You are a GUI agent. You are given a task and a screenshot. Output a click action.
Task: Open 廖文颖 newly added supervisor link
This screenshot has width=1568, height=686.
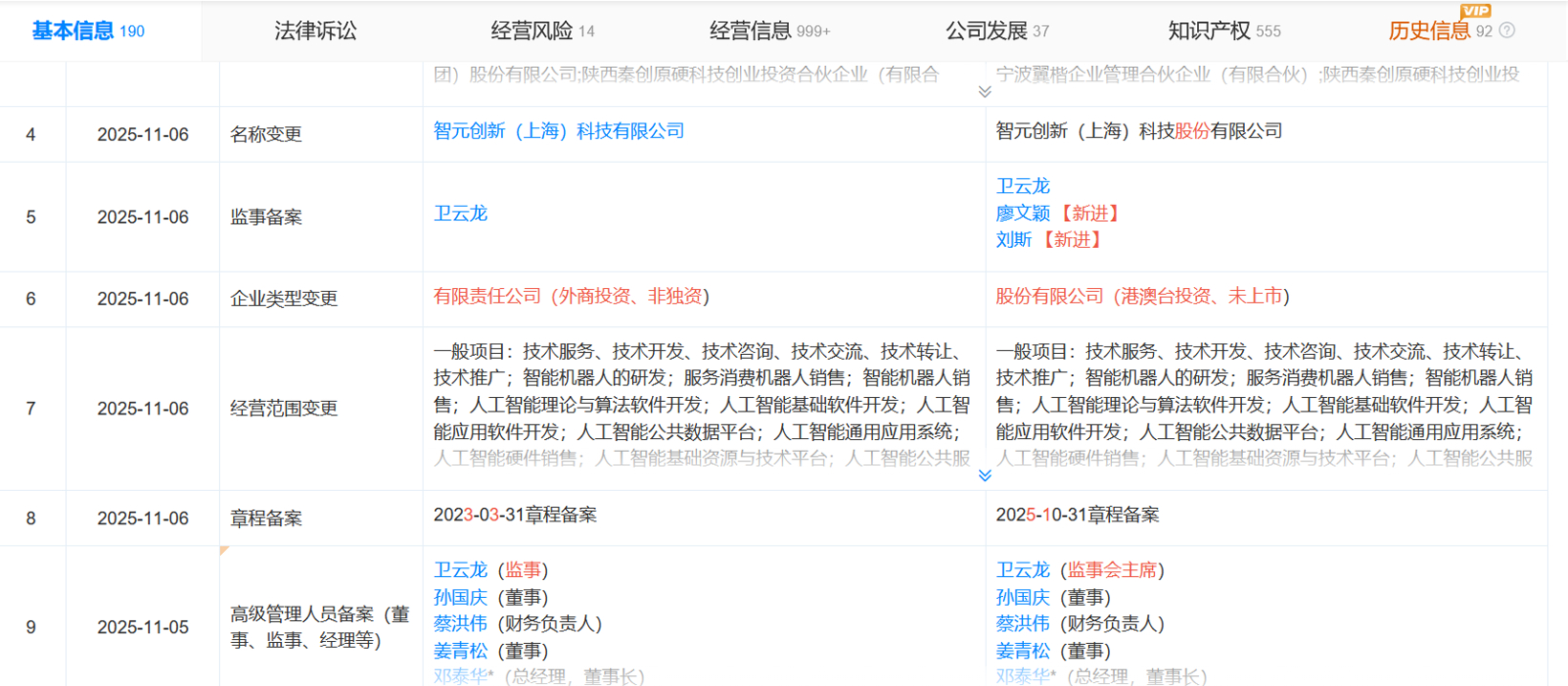coord(1023,213)
